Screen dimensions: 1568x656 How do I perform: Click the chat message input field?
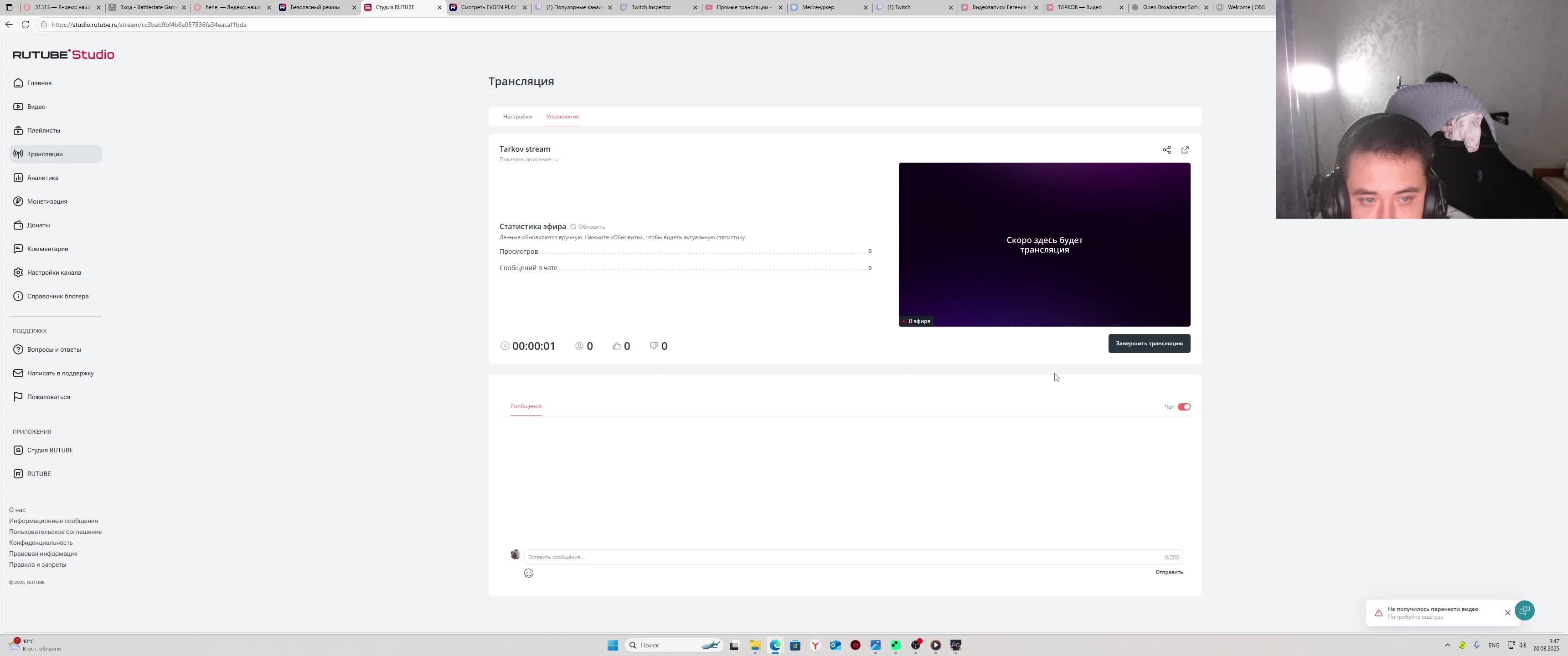click(x=840, y=557)
